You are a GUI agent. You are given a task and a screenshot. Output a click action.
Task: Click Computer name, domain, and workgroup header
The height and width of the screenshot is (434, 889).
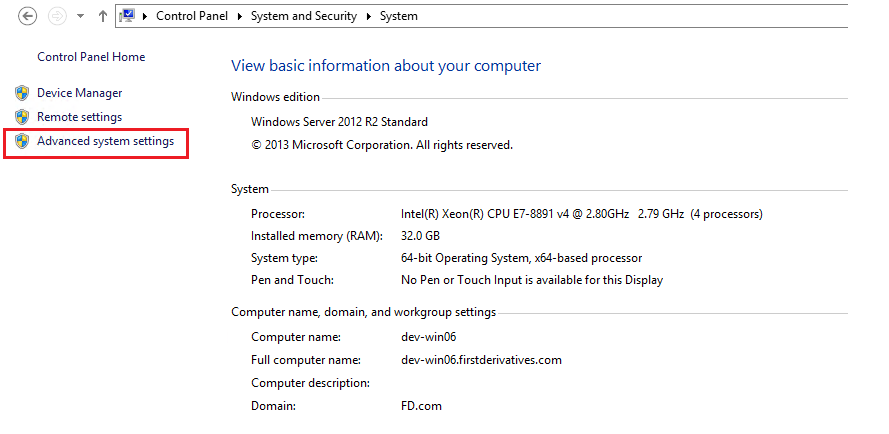[363, 312]
